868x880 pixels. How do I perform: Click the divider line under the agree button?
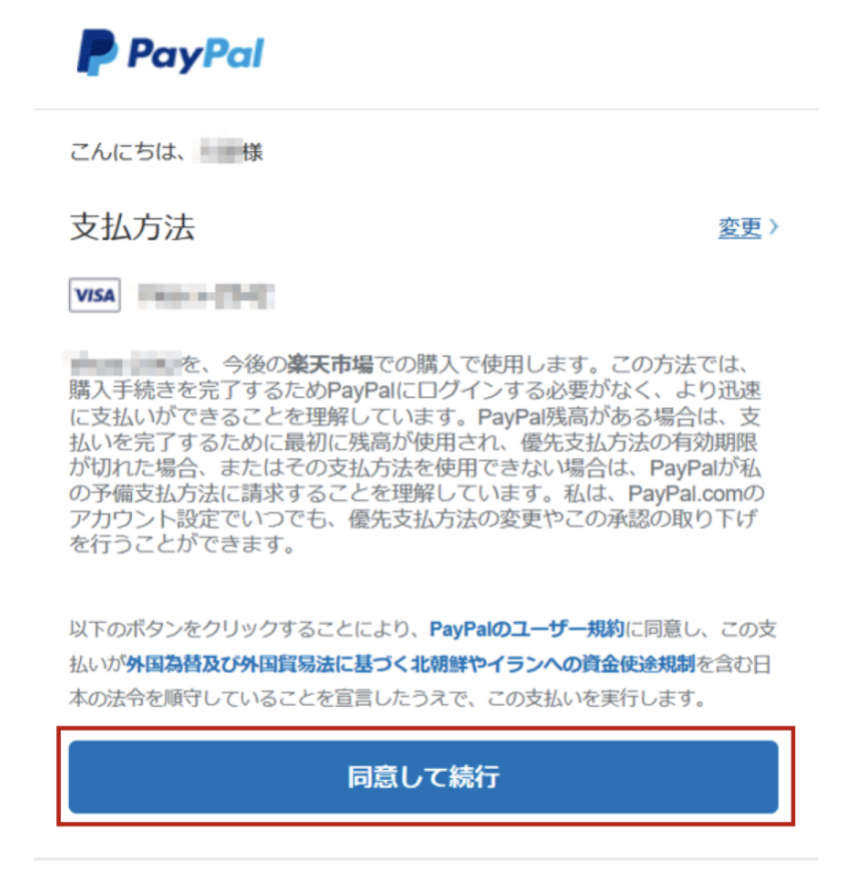426,859
